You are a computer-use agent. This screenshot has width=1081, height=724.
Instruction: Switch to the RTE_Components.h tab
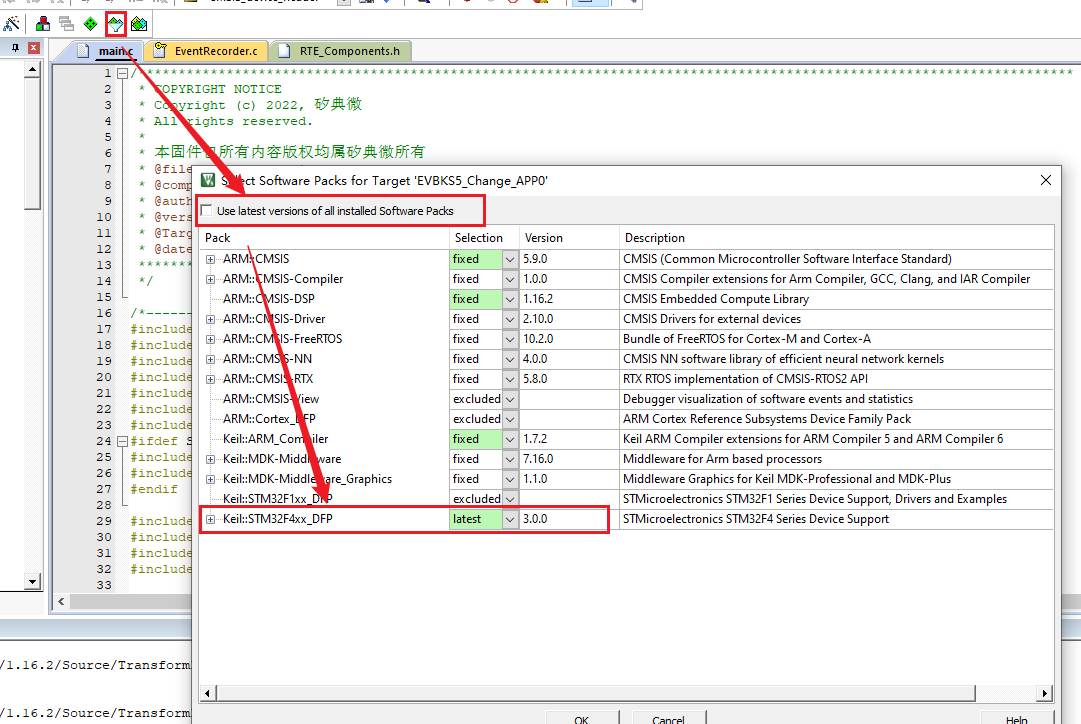349,49
